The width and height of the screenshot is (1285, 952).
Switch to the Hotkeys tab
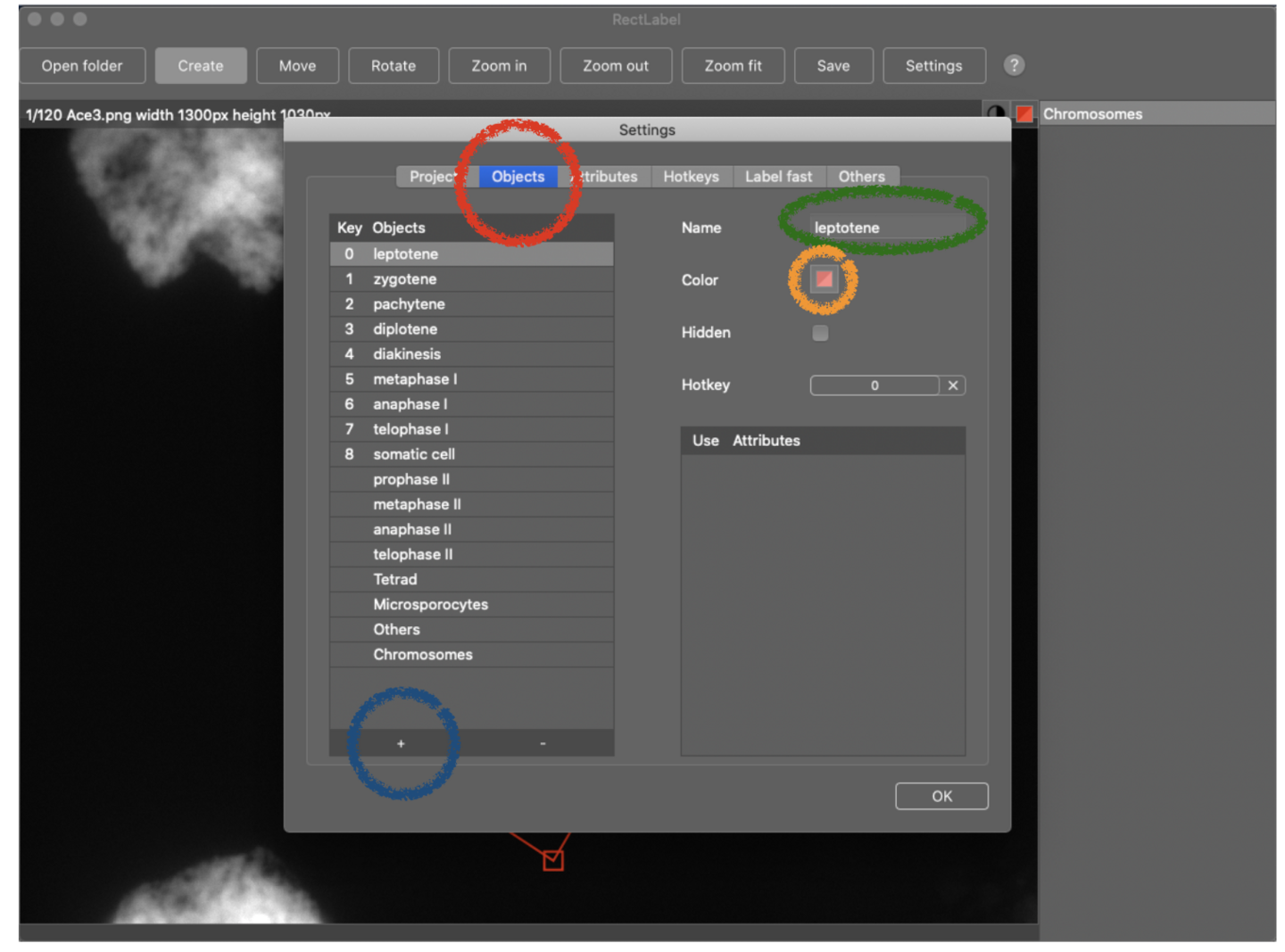691,177
